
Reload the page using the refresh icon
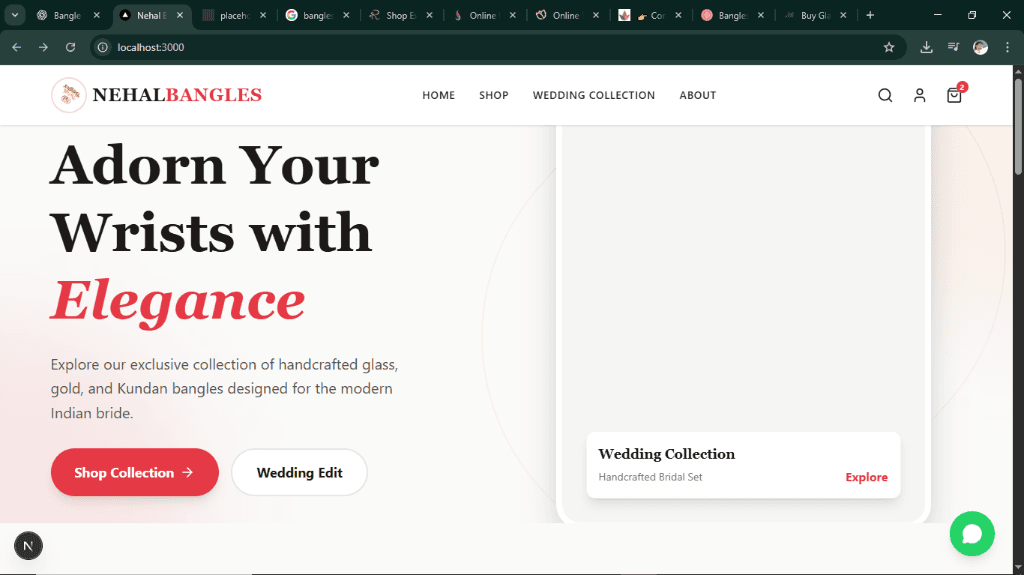(x=70, y=47)
